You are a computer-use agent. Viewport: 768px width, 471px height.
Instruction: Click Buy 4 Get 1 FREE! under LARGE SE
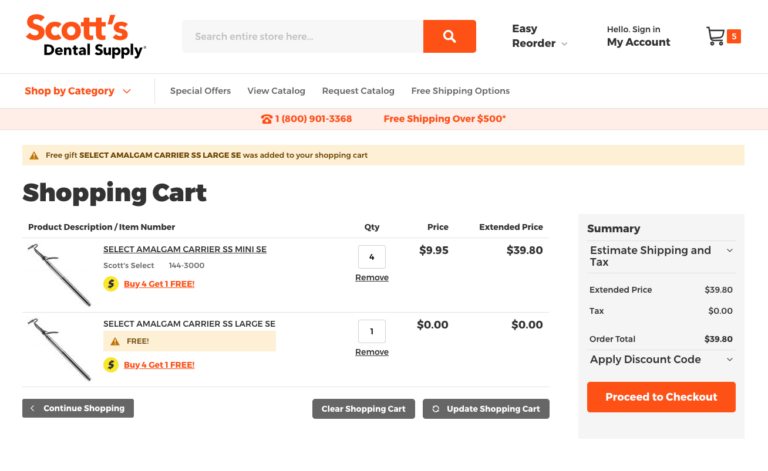coord(159,365)
